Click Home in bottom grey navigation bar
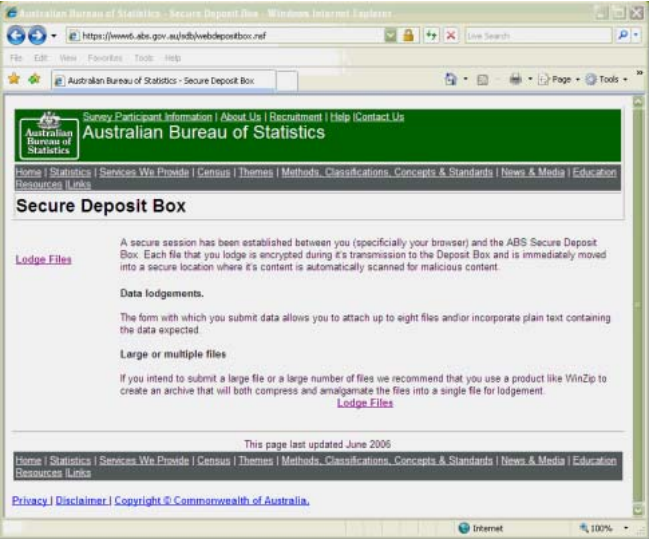The width and height of the screenshot is (649, 542). (x=28, y=460)
